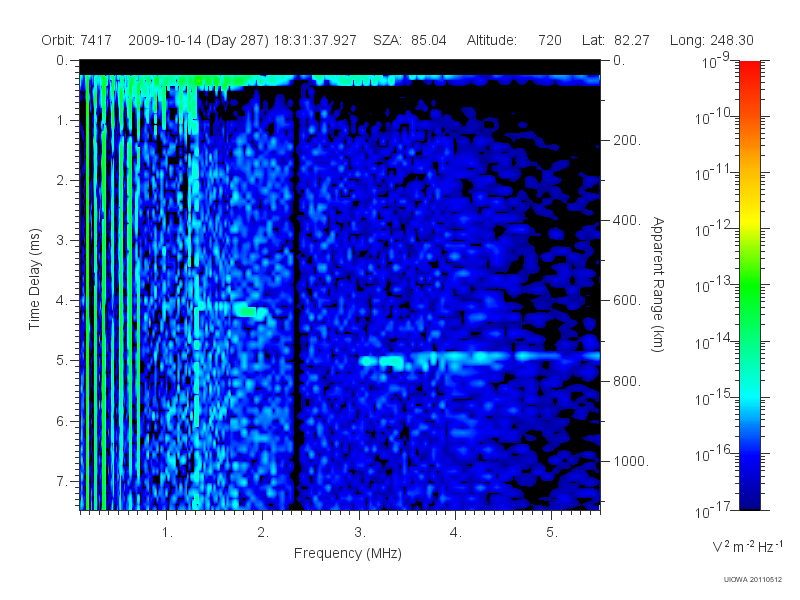The image size is (800, 600).
Task: Click the 1000. apparent range tick label
Action: pyautogui.click(x=631, y=461)
